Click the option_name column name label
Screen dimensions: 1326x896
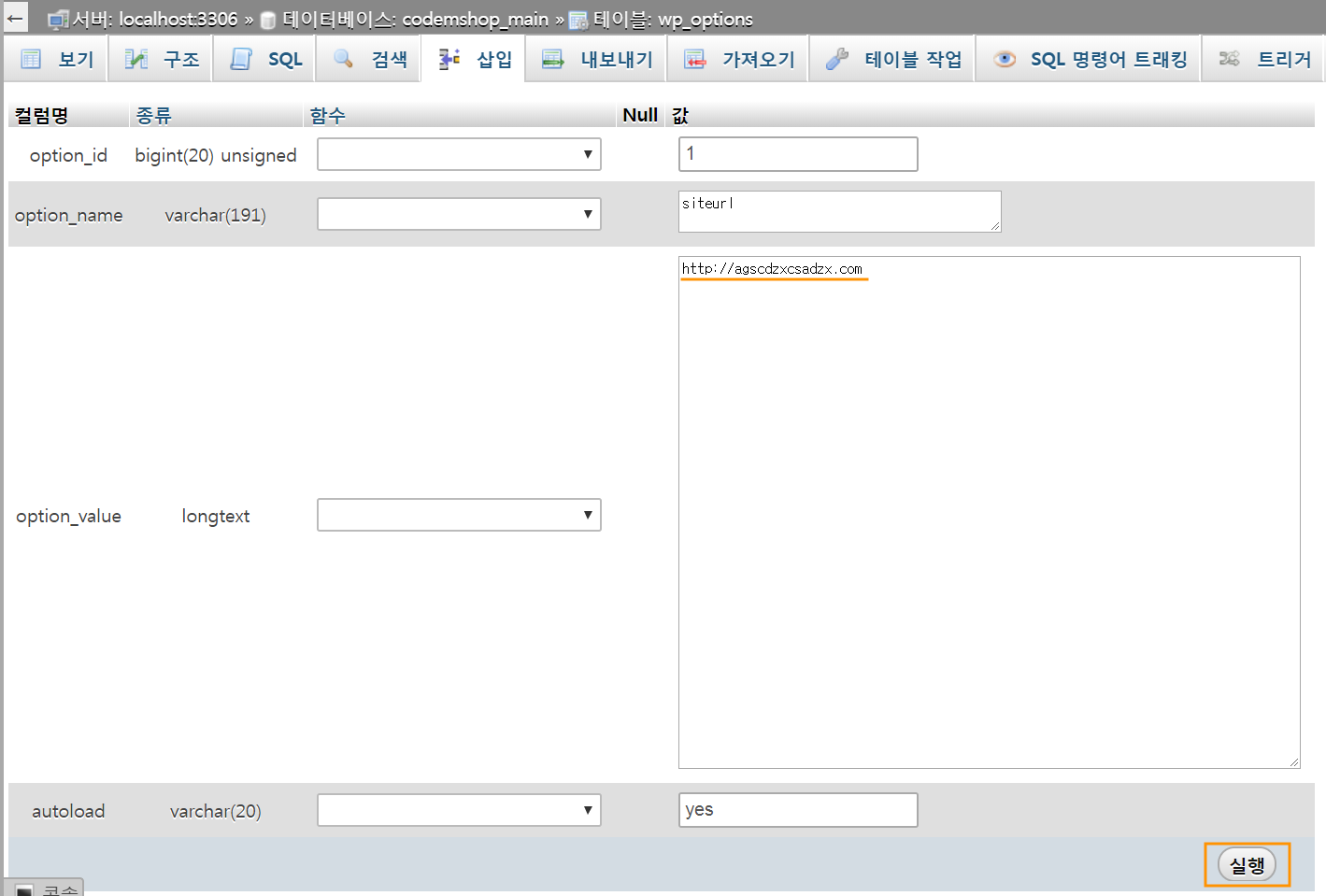[68, 215]
